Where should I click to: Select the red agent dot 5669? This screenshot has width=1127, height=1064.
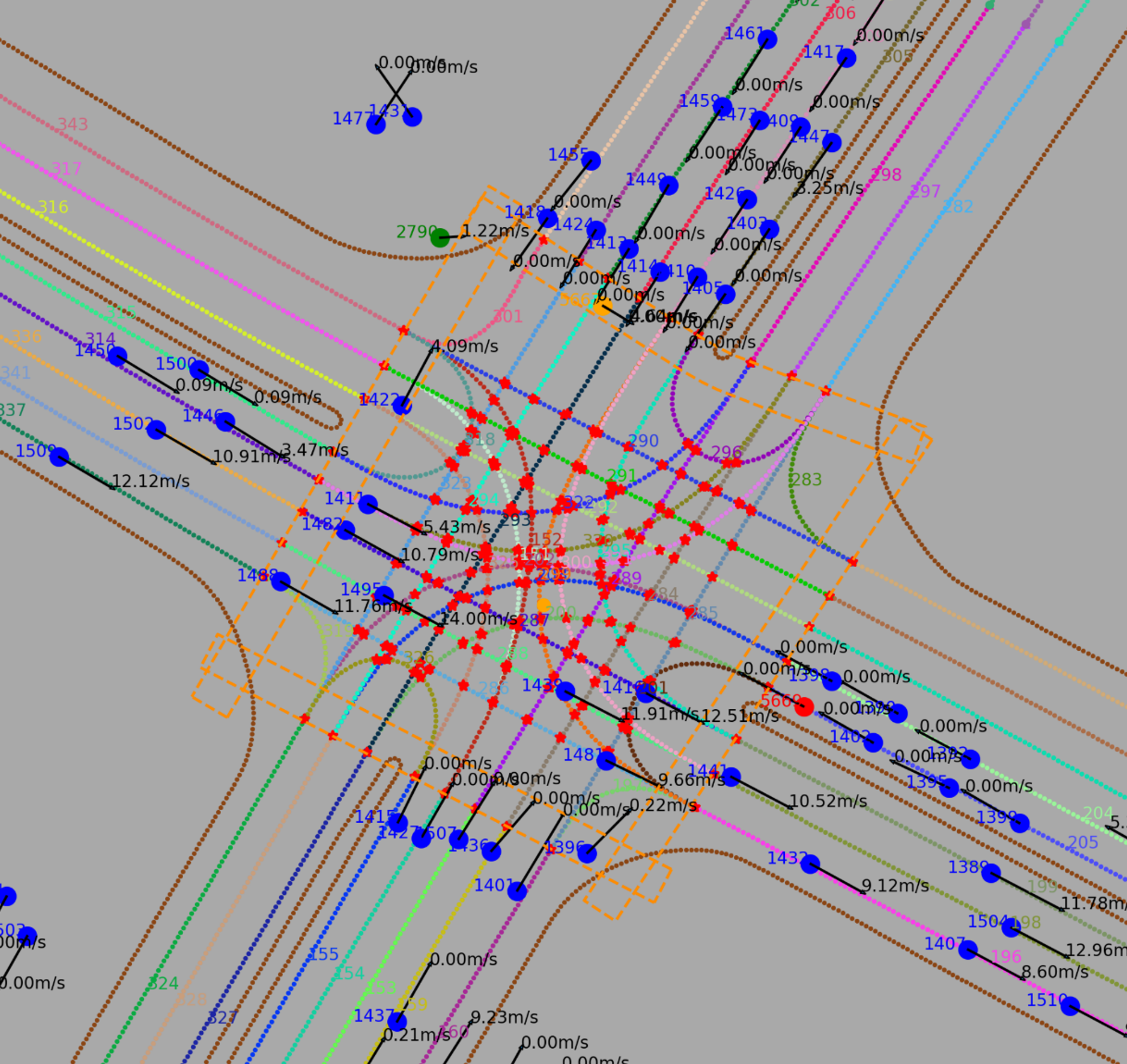pos(804,707)
